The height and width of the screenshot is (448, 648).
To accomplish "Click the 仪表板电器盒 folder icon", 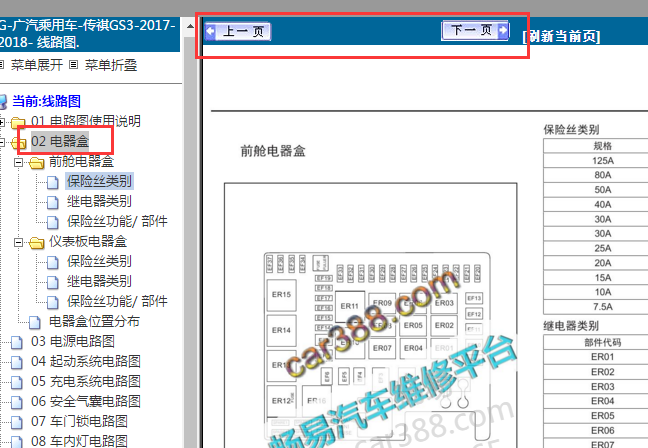I will (x=36, y=243).
